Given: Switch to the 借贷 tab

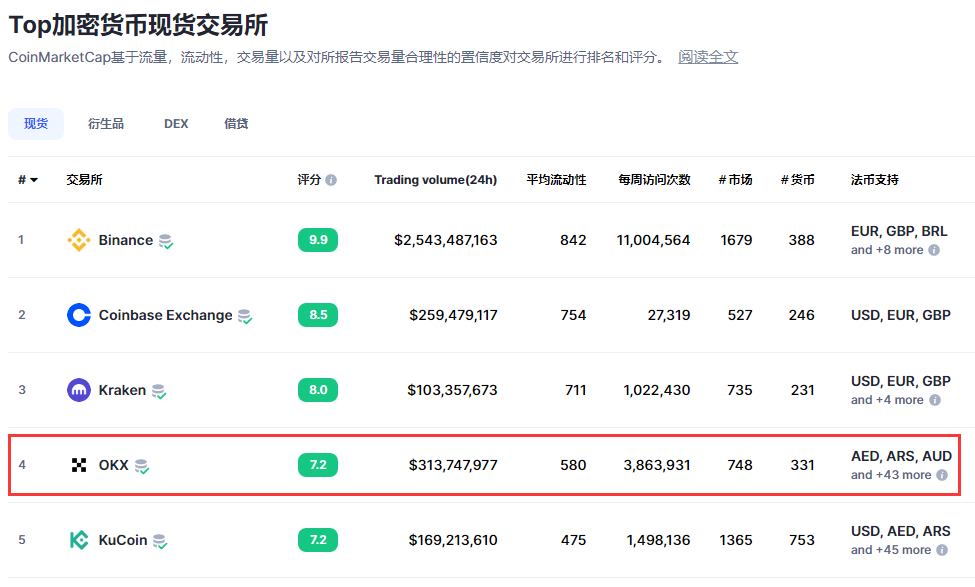Looking at the screenshot, I should 236,124.
